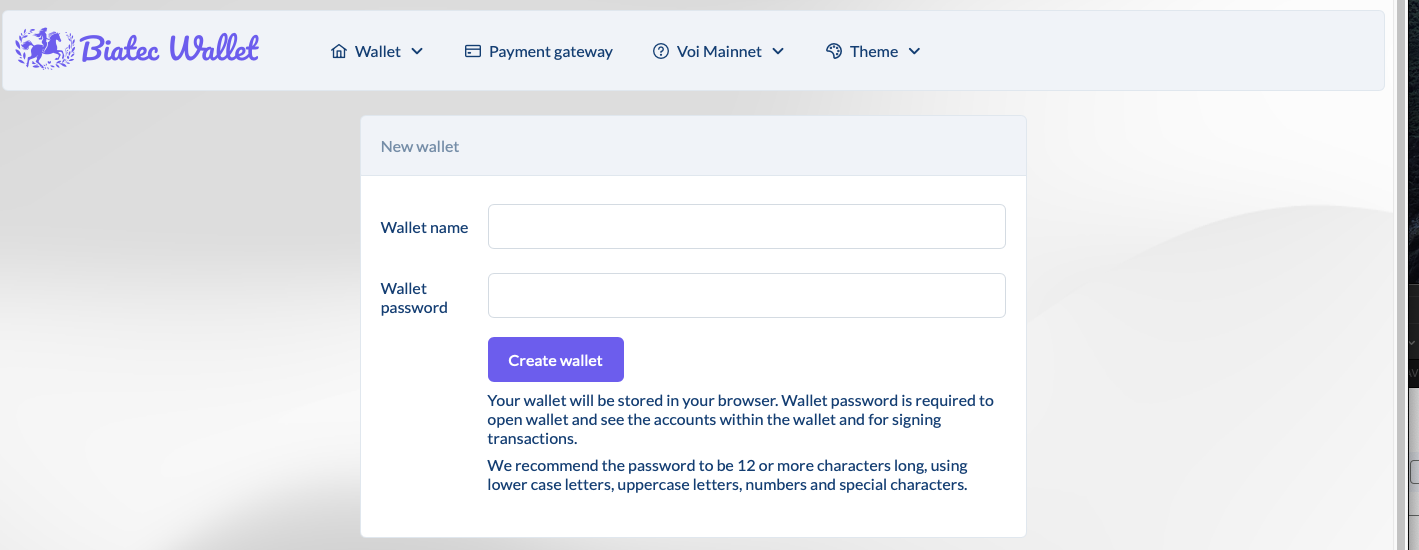Click the Wallet password field label
Viewport: 1419px width, 550px height.
[x=414, y=298]
